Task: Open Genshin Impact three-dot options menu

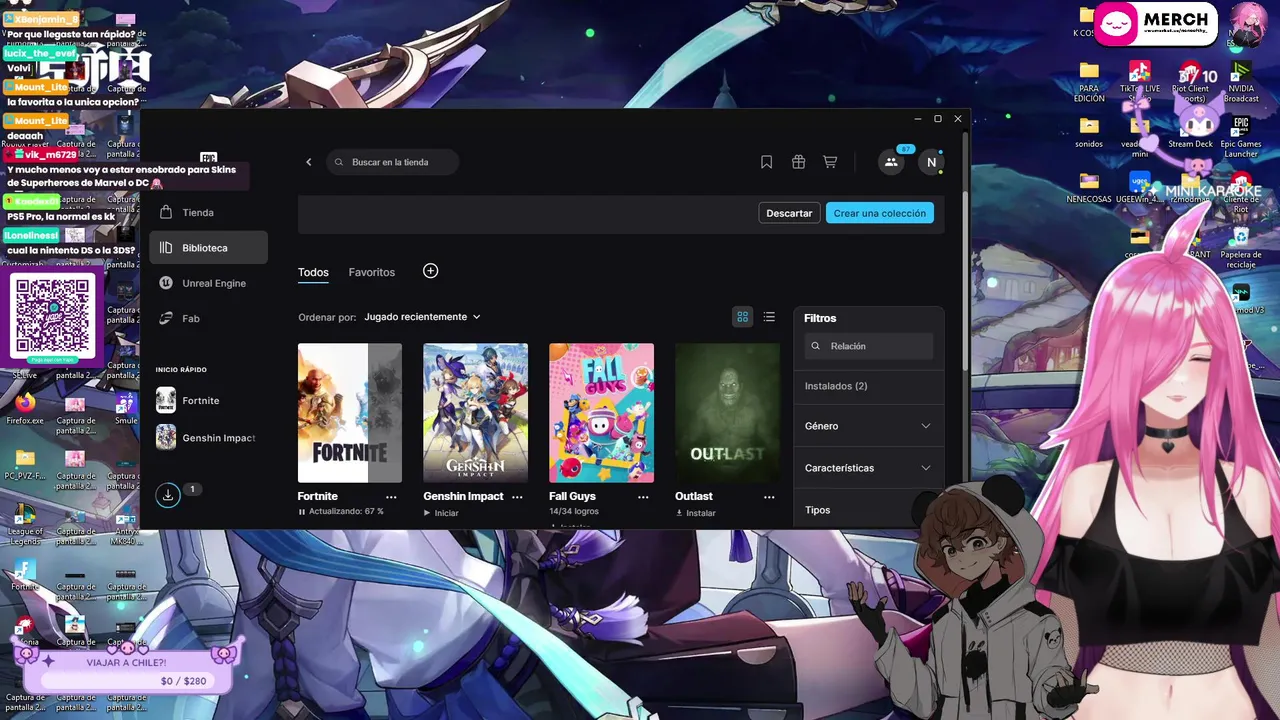Action: pyautogui.click(x=517, y=496)
